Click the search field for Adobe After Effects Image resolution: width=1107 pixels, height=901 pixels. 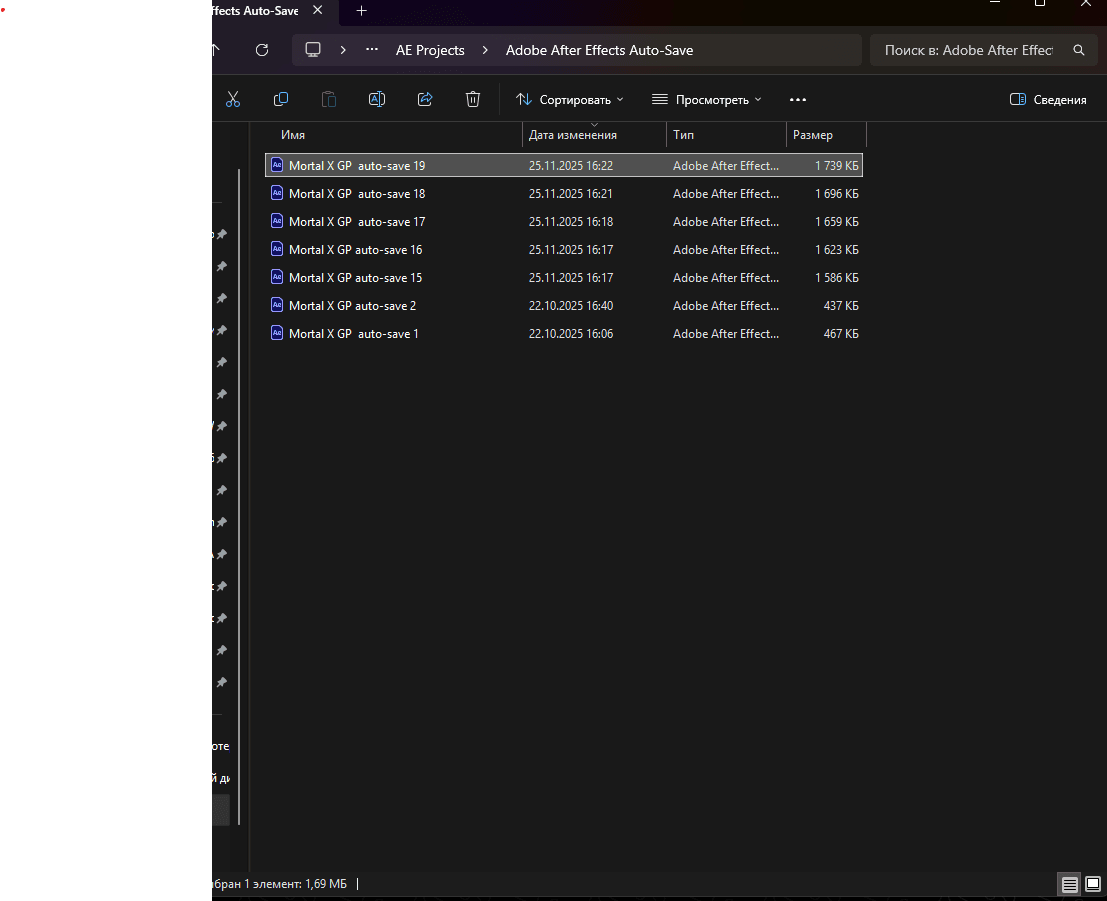[x=968, y=50]
